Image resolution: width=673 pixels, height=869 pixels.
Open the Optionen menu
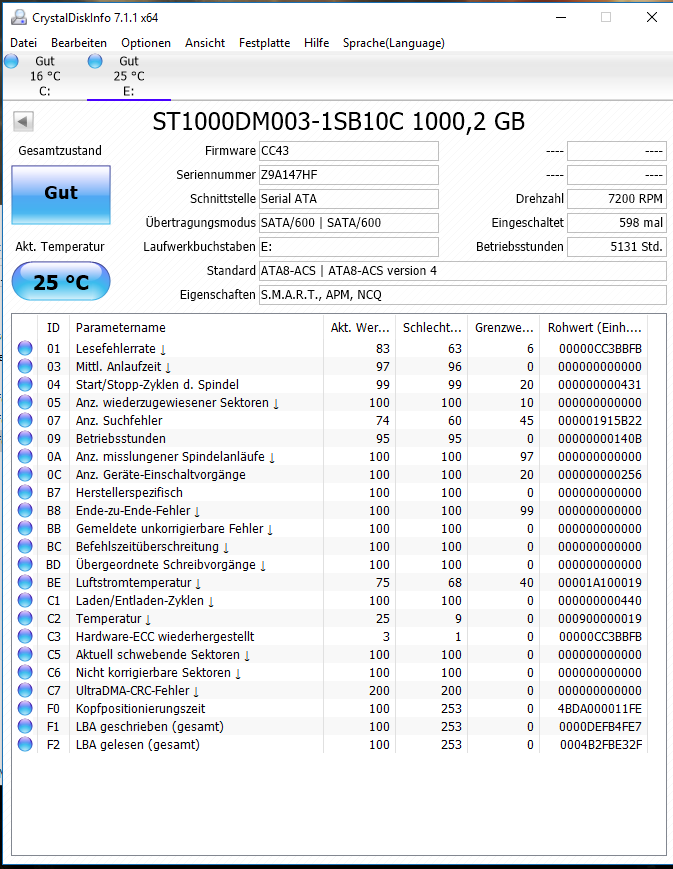[x=146, y=43]
